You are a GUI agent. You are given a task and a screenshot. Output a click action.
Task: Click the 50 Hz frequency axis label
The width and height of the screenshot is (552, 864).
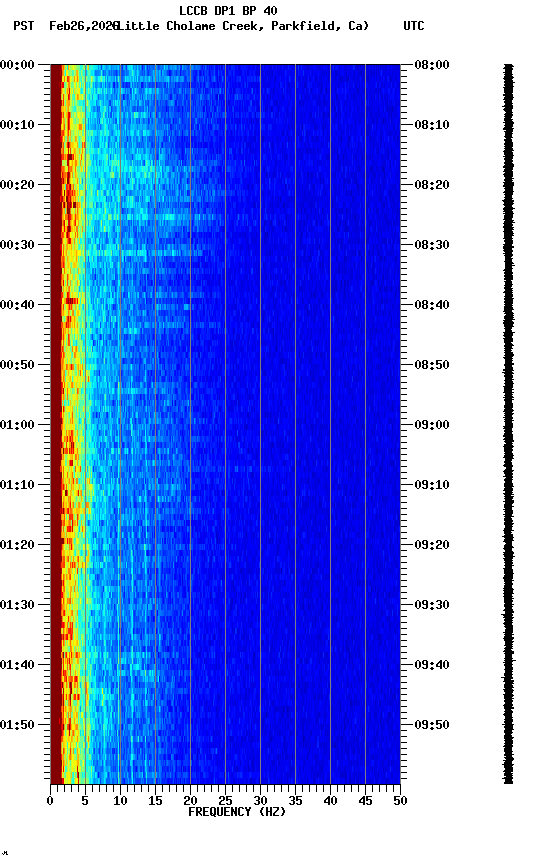401,801
